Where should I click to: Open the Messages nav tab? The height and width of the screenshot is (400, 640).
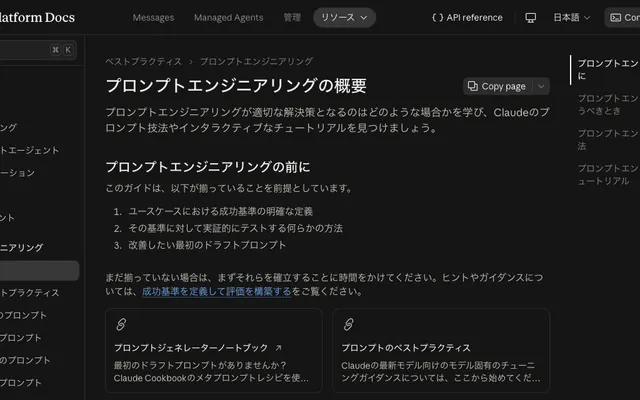153,18
